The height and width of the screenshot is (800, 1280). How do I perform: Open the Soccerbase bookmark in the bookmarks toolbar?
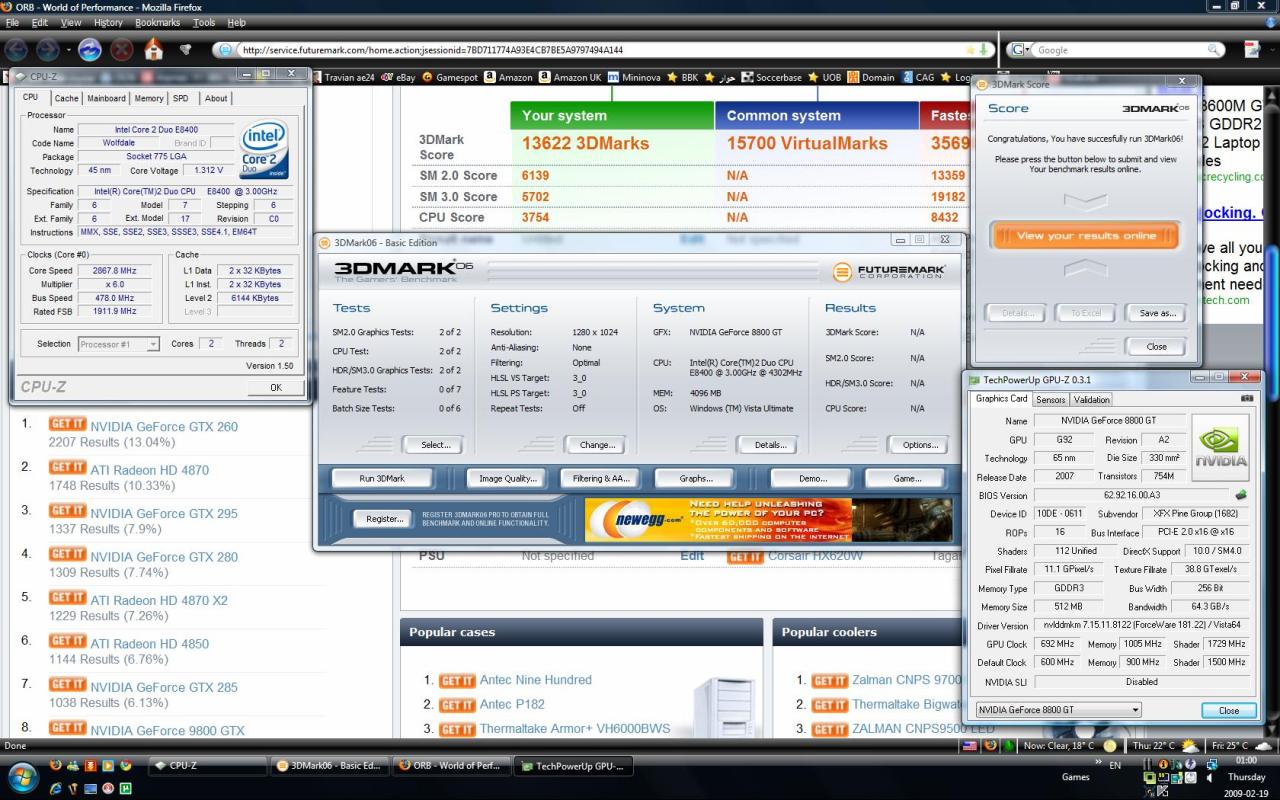[x=771, y=77]
